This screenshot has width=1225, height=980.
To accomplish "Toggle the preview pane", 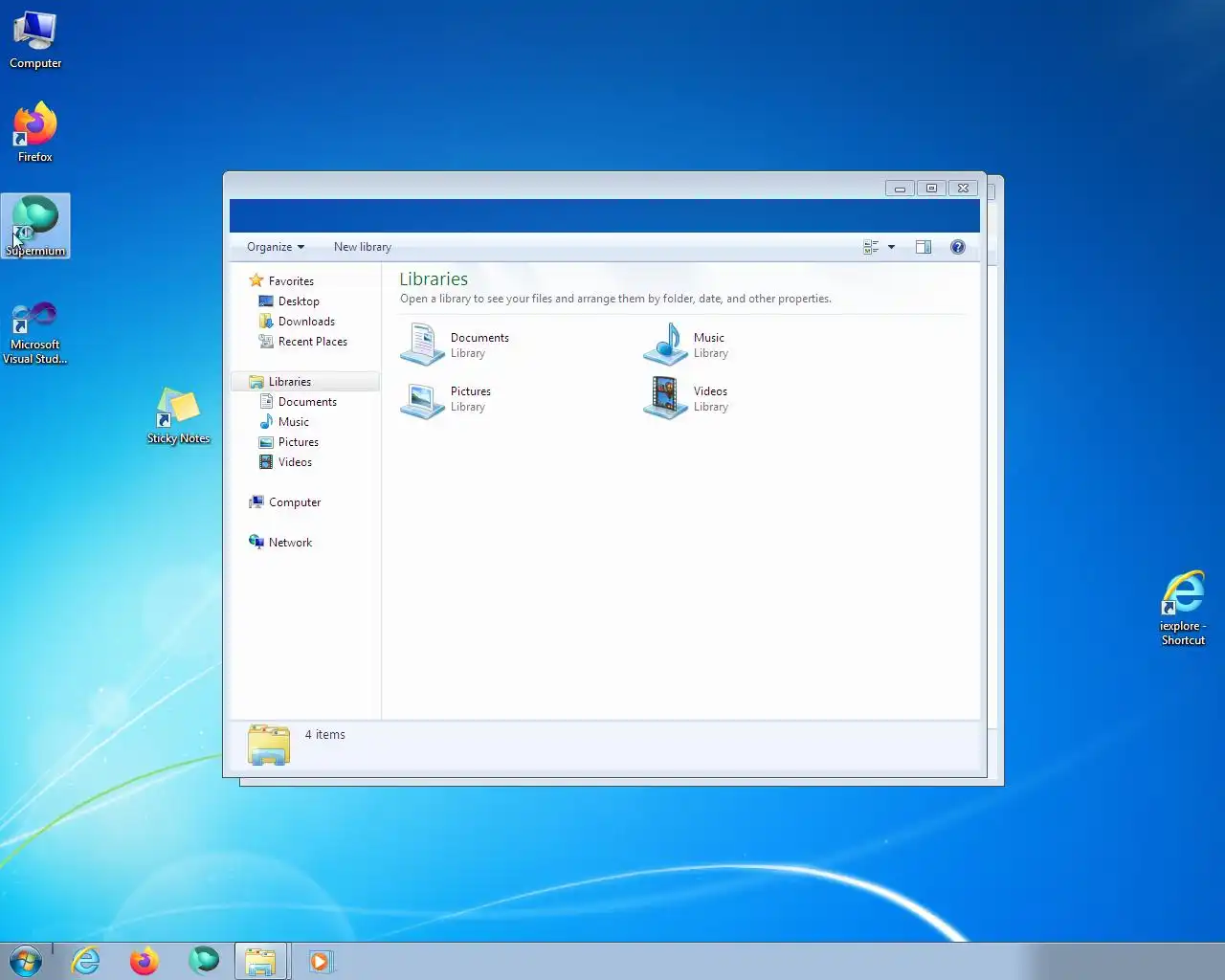I will (x=924, y=247).
